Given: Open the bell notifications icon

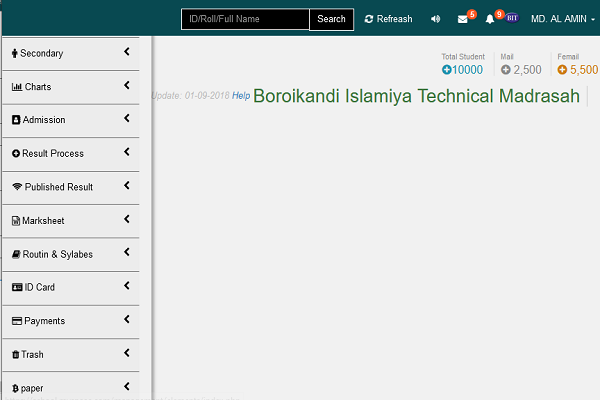Looking at the screenshot, I should [490, 19].
